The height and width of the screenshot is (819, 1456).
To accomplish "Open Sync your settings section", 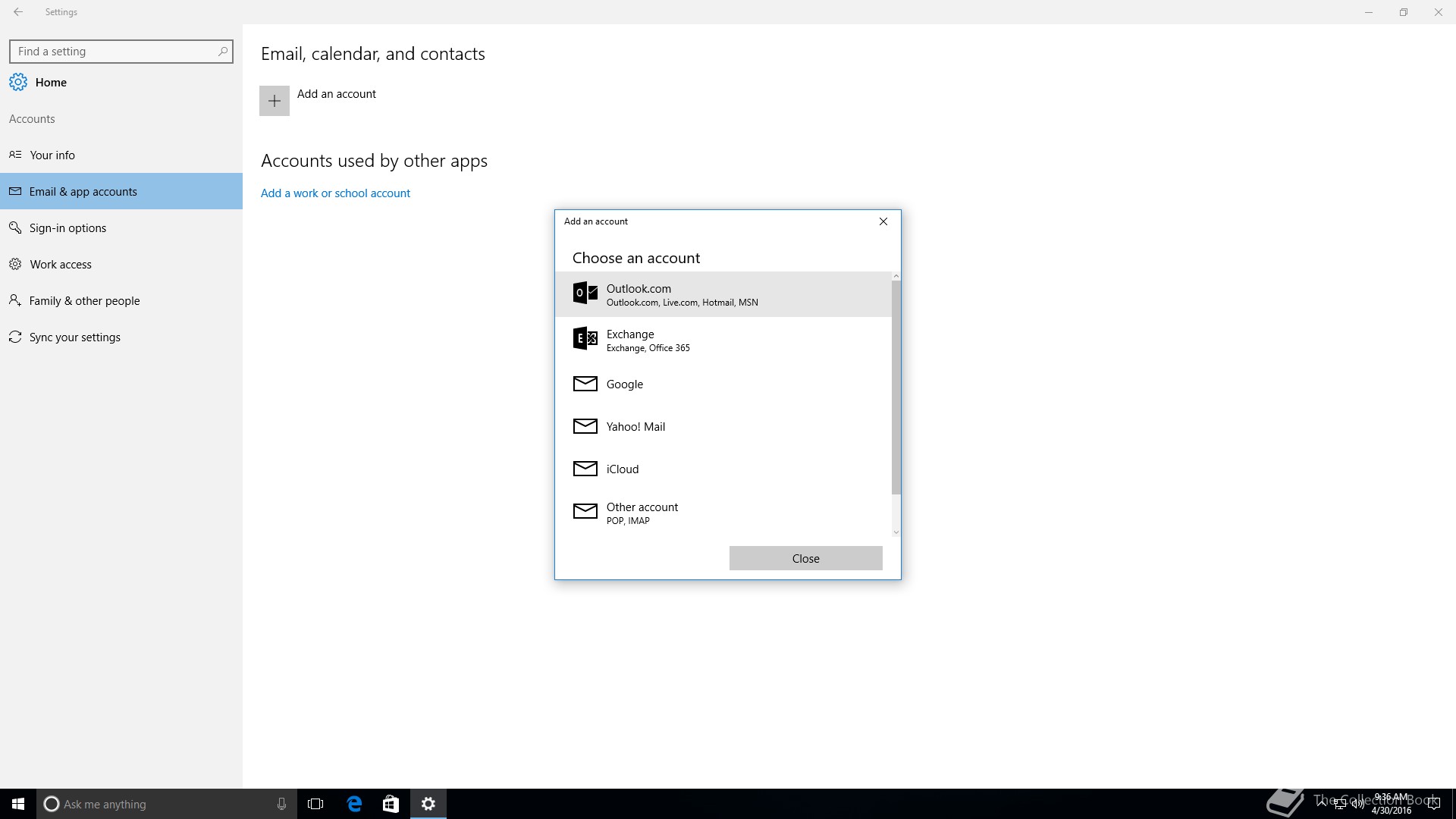I will pos(121,337).
